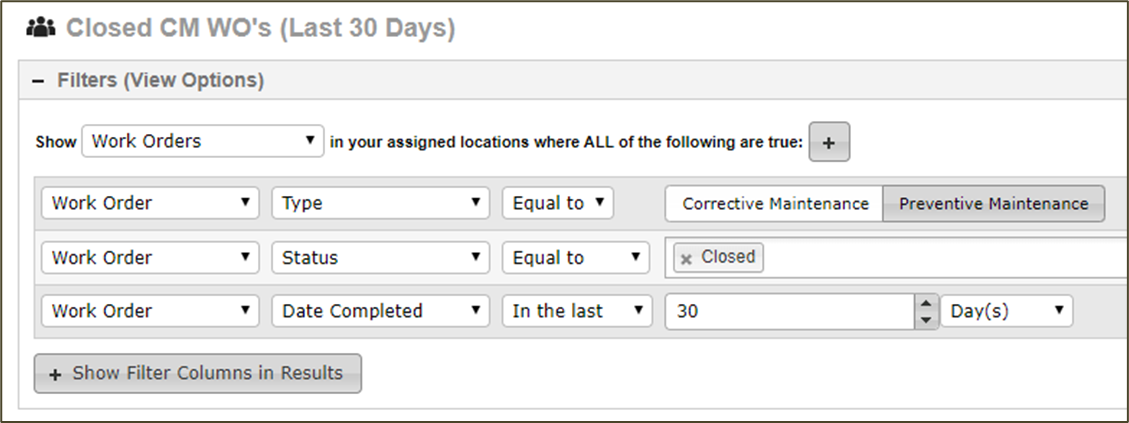Collapse the Filters (View Options) section
The width and height of the screenshot is (1129, 423).
pyautogui.click(x=38, y=81)
